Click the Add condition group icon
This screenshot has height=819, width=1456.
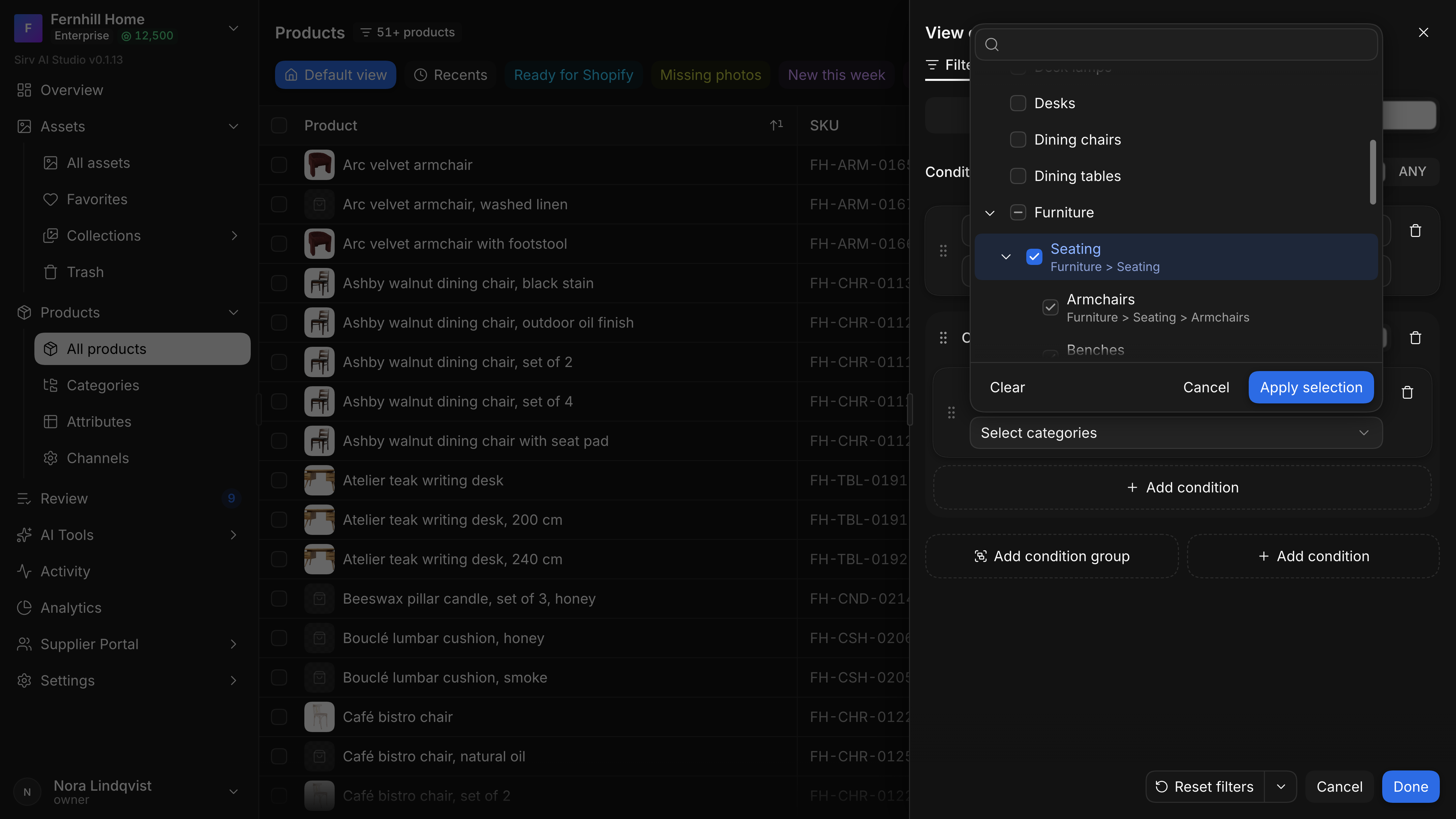(x=981, y=556)
